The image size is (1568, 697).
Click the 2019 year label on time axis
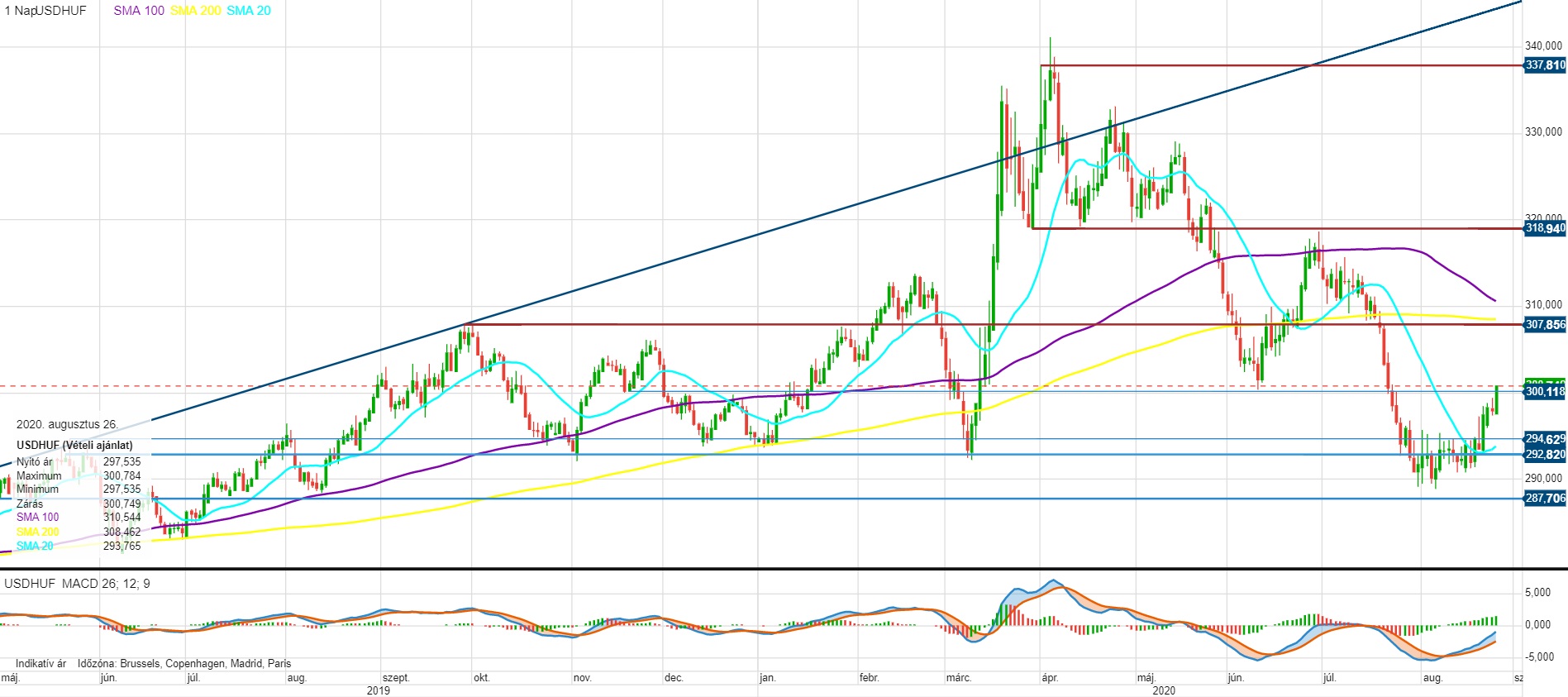(379, 690)
